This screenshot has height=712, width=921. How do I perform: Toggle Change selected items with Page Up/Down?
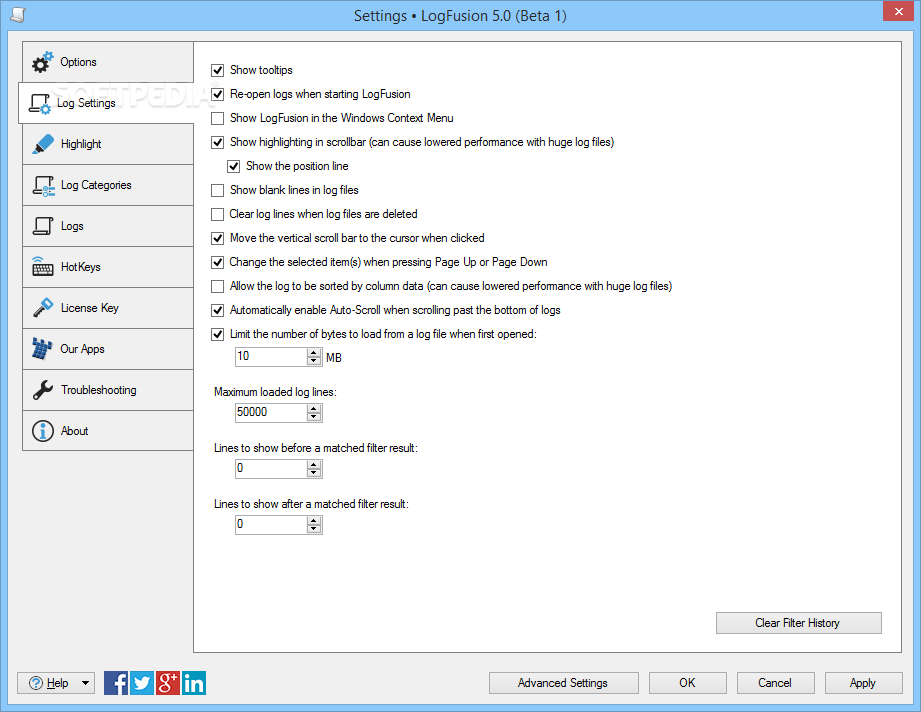(x=217, y=263)
